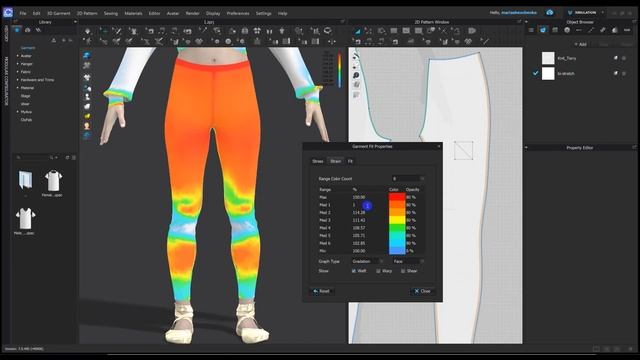Open the 3D Garment menu
The image size is (640, 360).
click(x=59, y=13)
